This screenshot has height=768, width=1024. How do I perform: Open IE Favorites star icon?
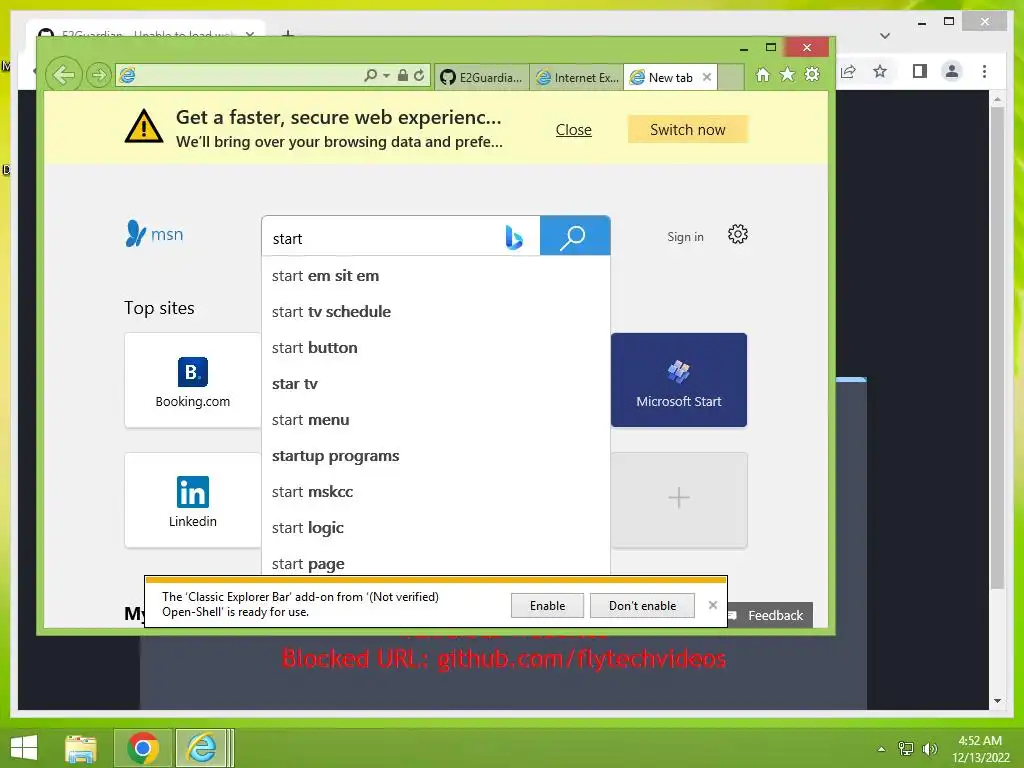click(x=788, y=75)
